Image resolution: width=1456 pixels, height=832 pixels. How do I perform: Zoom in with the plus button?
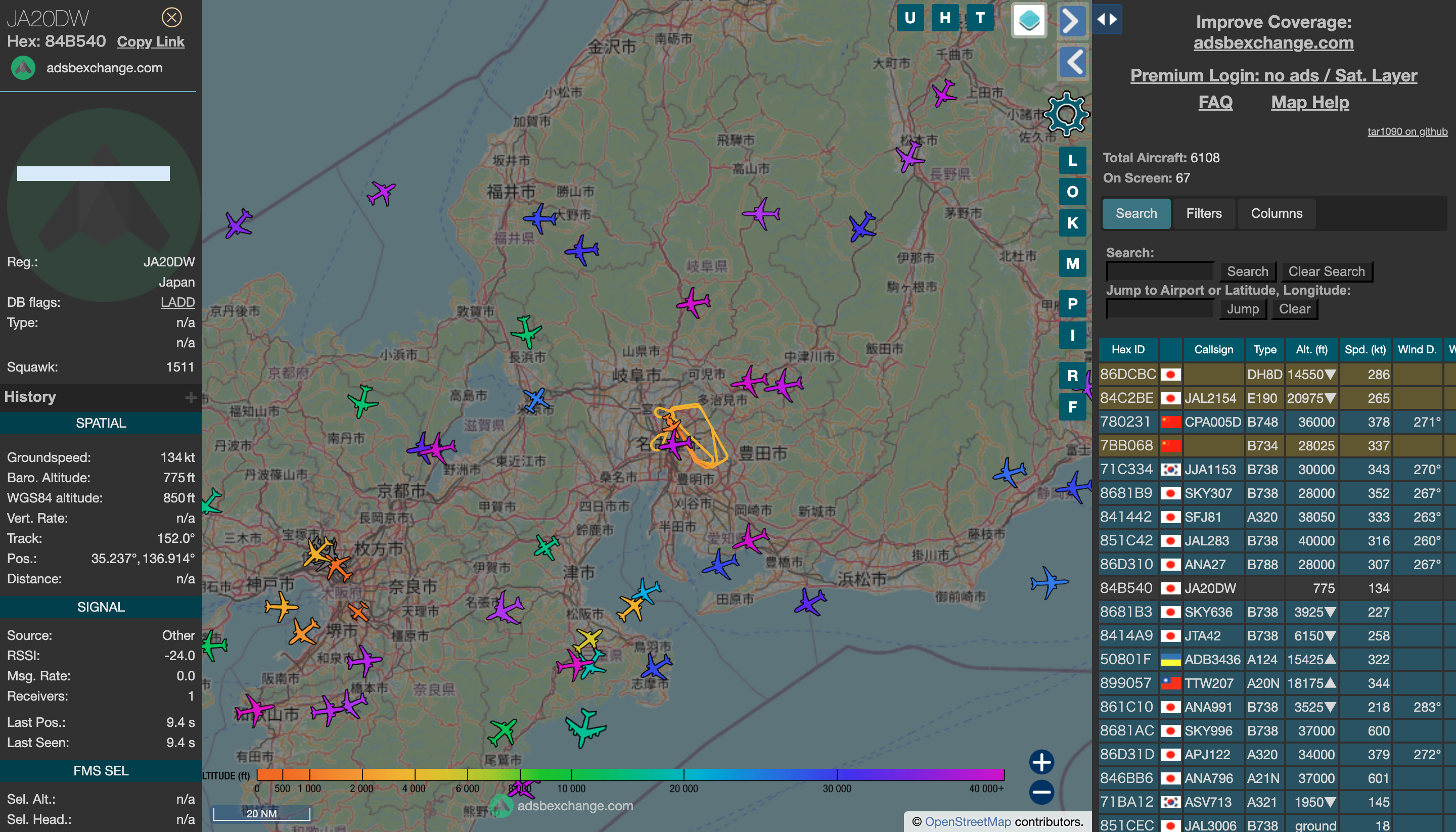[x=1042, y=762]
